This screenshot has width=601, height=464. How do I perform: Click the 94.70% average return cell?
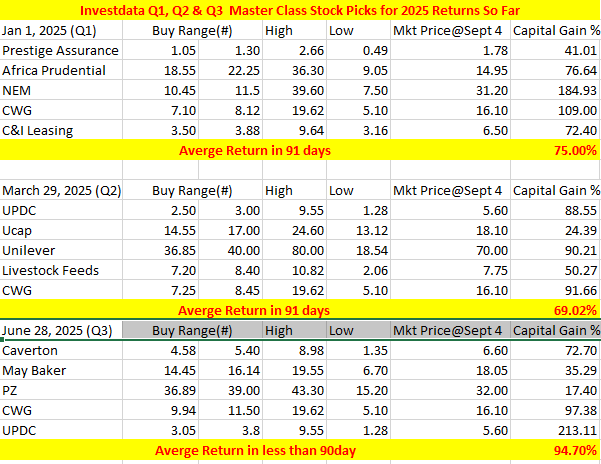pos(556,450)
